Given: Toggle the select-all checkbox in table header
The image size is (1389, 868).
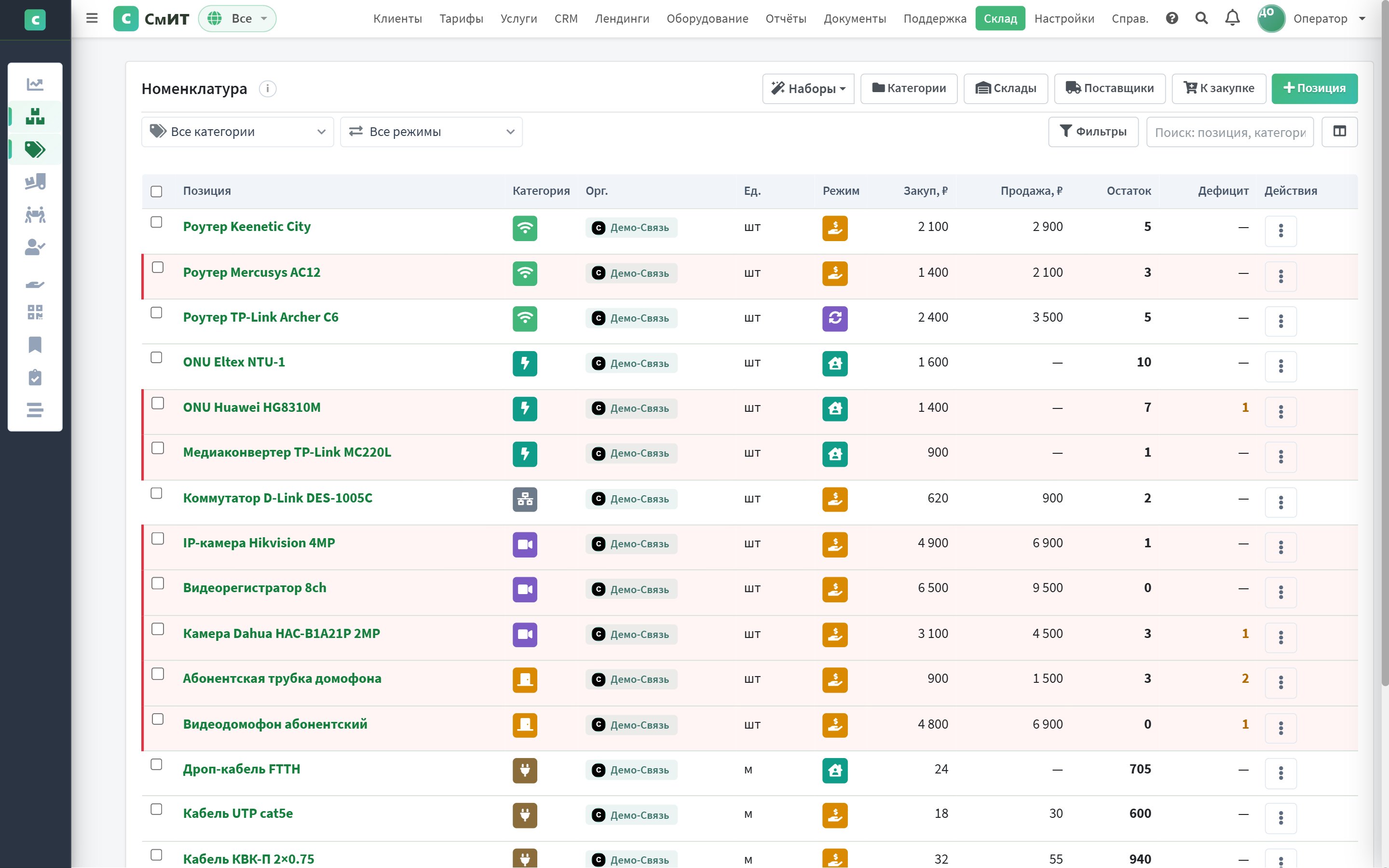Looking at the screenshot, I should click(156, 191).
